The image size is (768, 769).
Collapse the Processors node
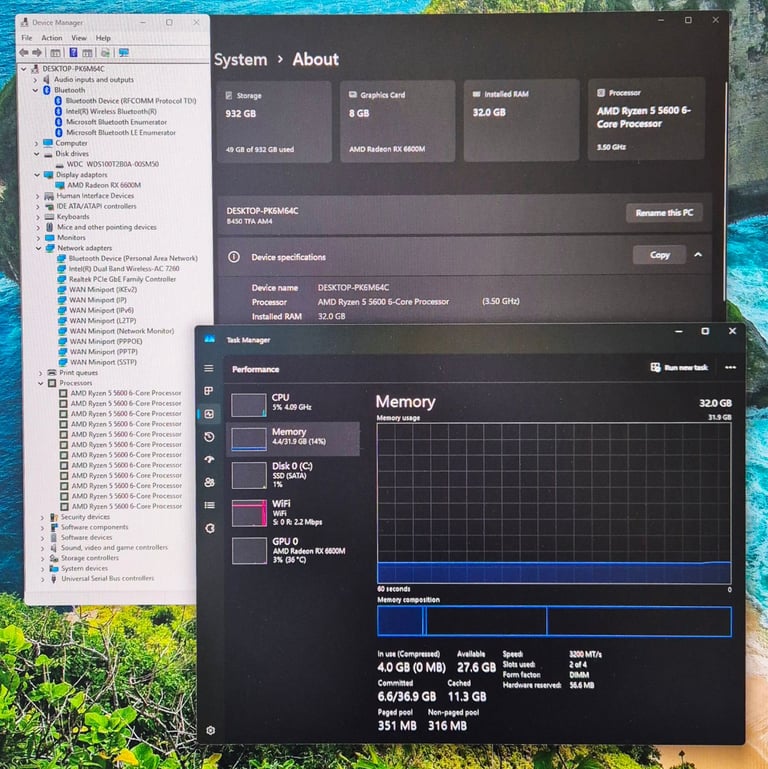(41, 383)
